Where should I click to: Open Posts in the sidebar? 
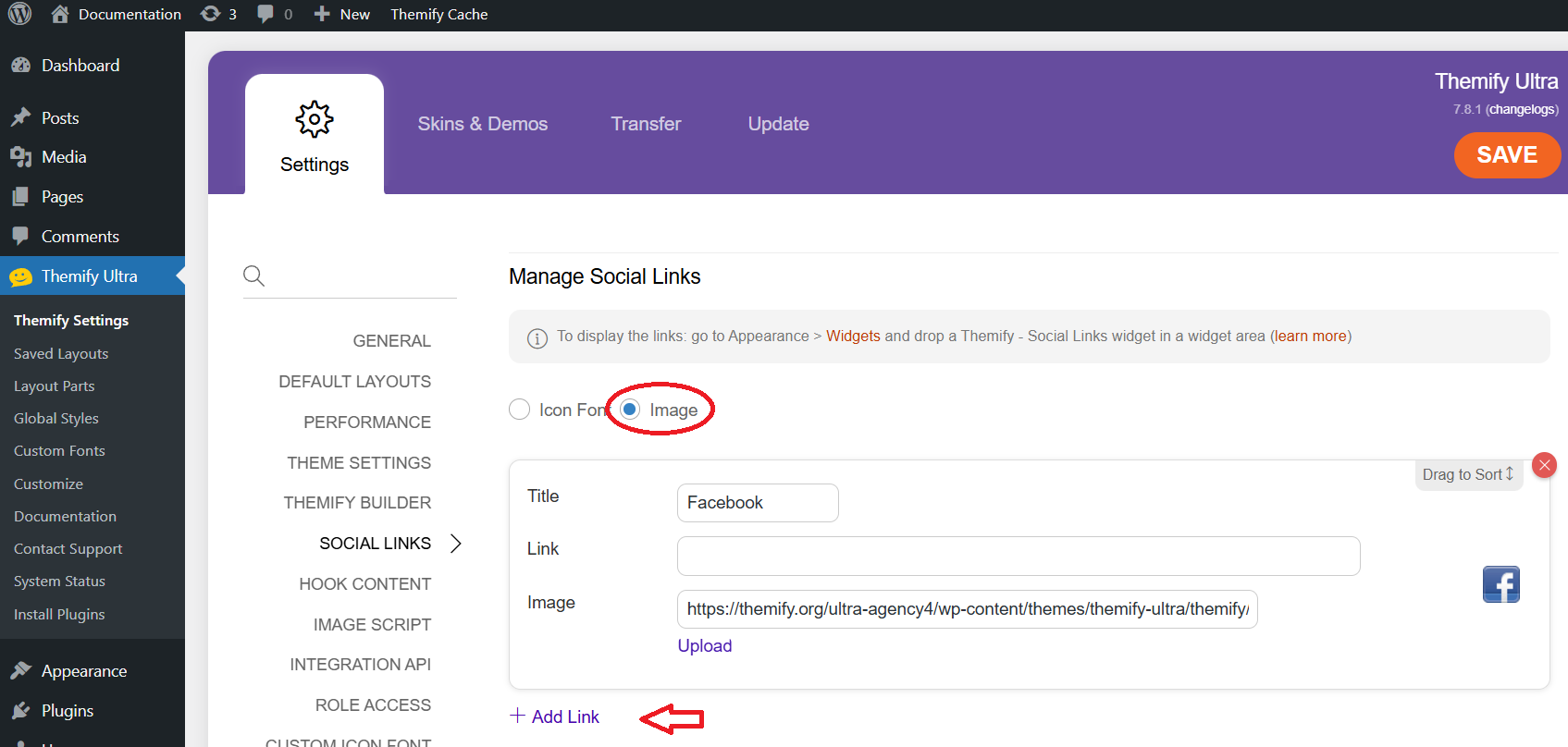pyautogui.click(x=60, y=118)
